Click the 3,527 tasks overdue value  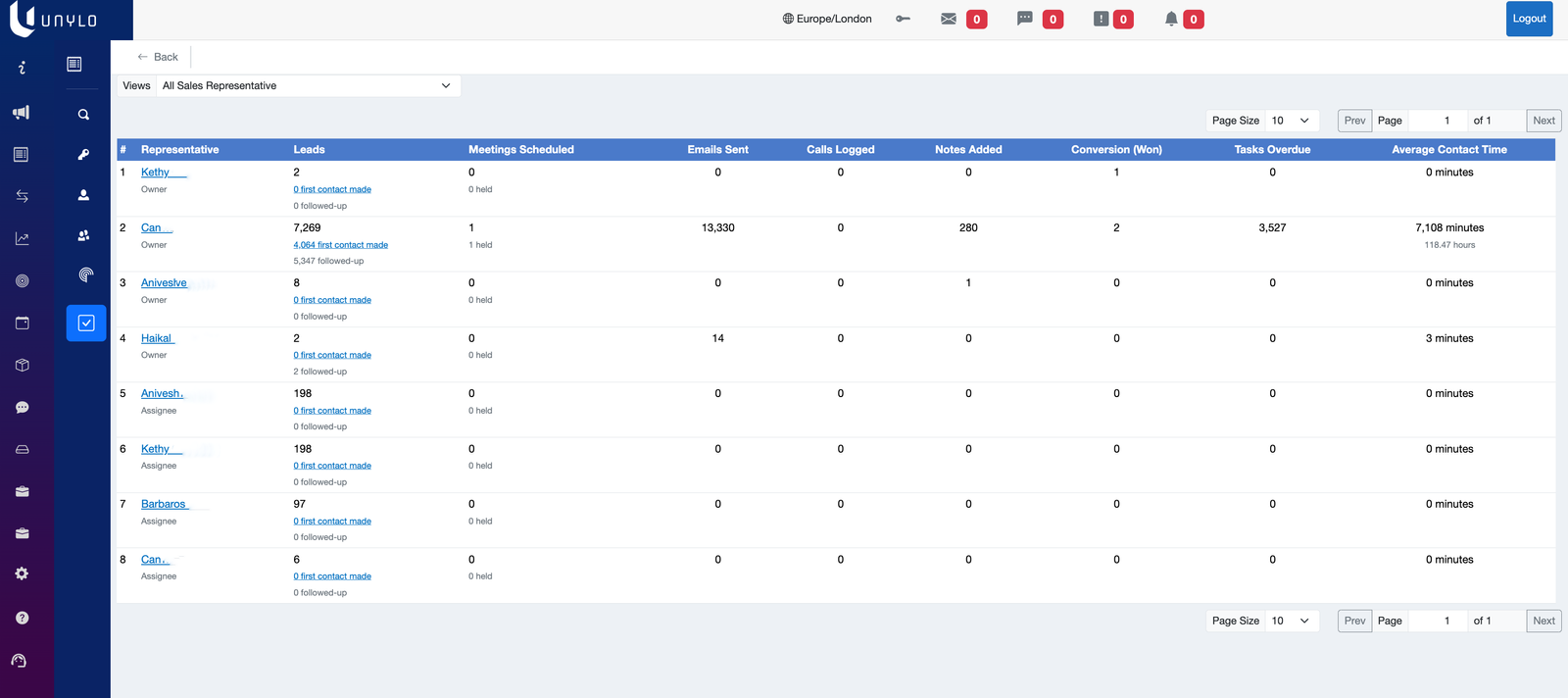1272,227
